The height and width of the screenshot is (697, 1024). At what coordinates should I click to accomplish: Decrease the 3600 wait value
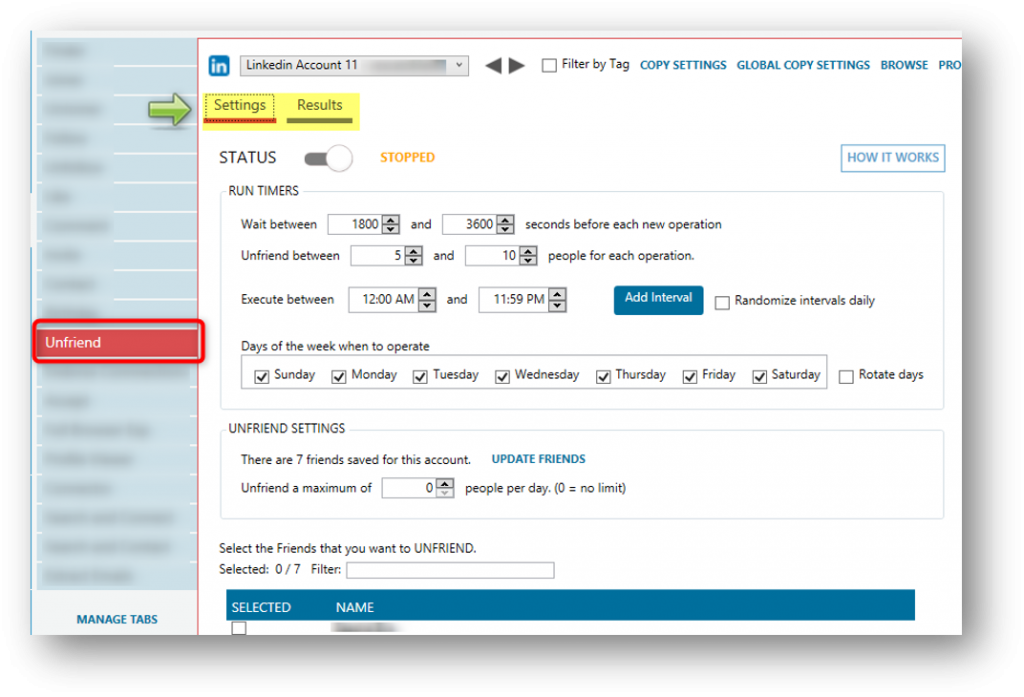coord(505,229)
